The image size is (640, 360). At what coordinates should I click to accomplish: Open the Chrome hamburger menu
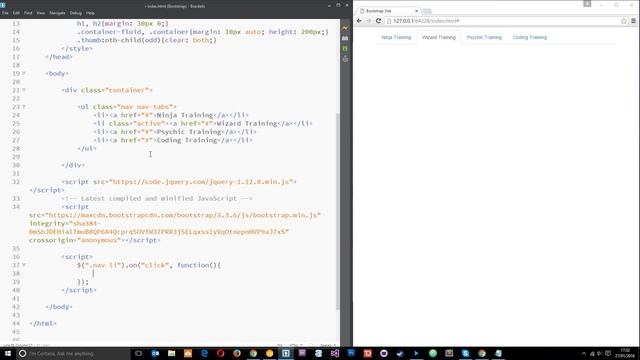[633, 21]
